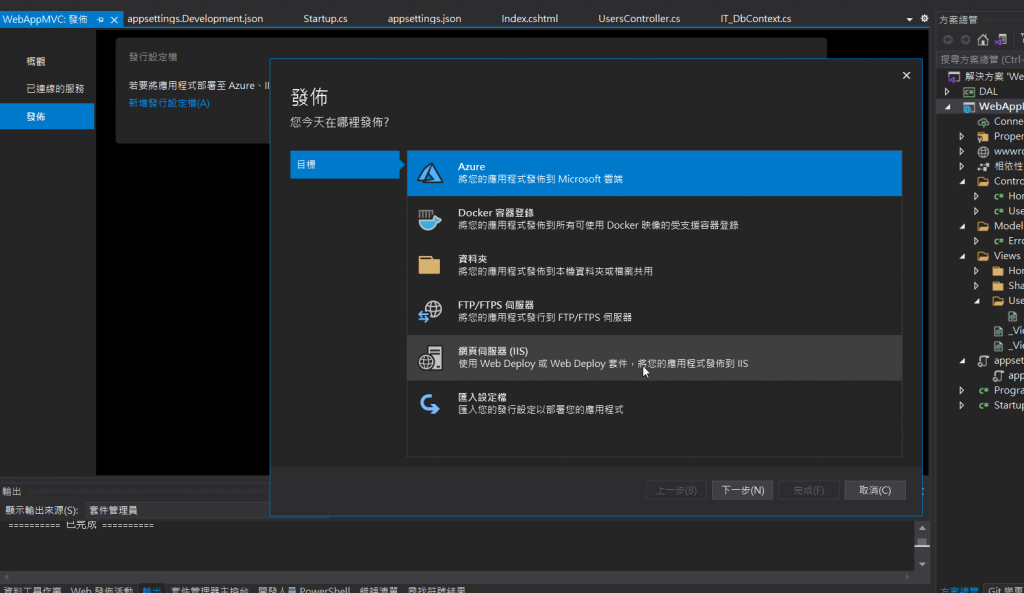
Task: Select the FTP/FTPS globe icon target
Action: [x=430, y=312]
